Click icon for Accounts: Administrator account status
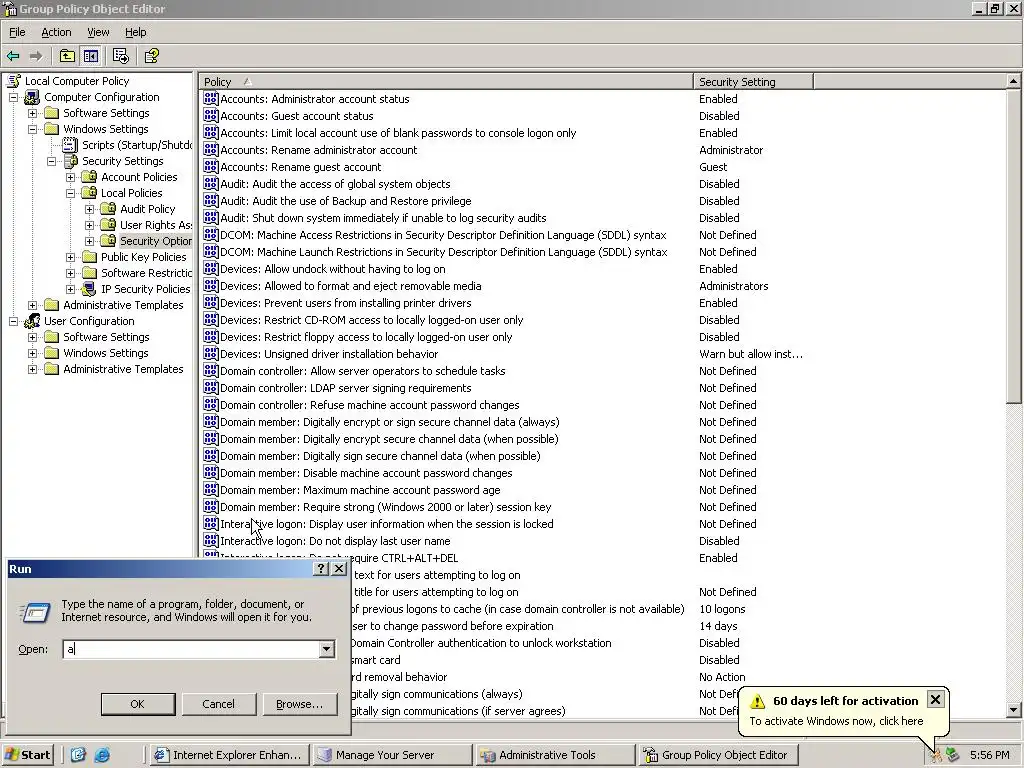 pos(210,99)
